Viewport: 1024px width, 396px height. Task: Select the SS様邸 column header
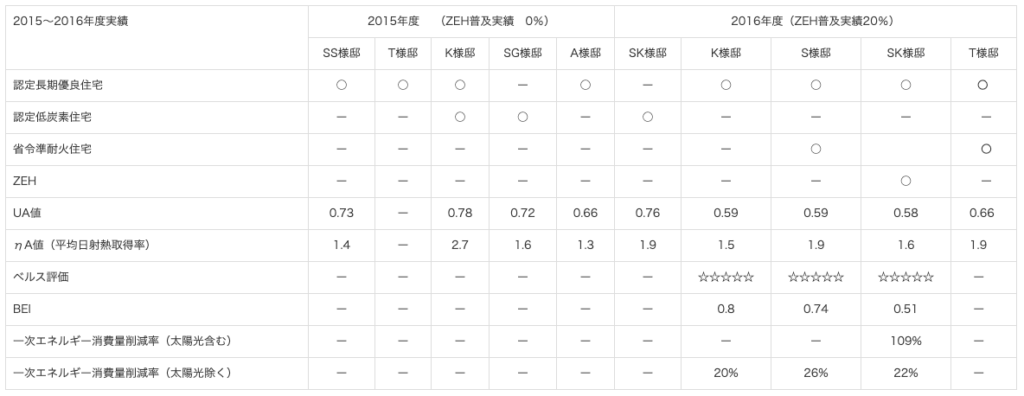[341, 54]
